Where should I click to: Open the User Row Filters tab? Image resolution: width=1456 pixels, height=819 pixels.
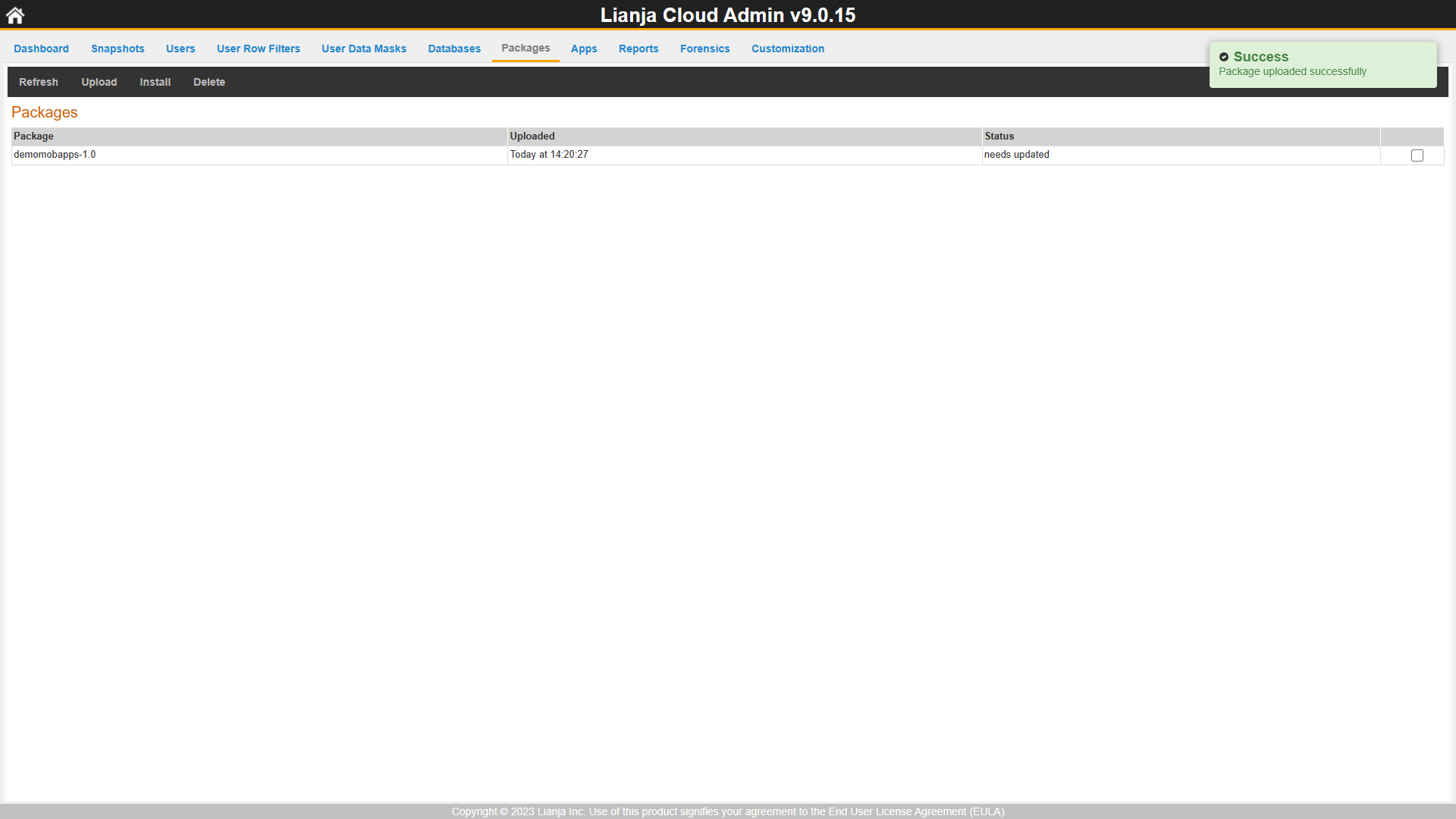pos(259,49)
